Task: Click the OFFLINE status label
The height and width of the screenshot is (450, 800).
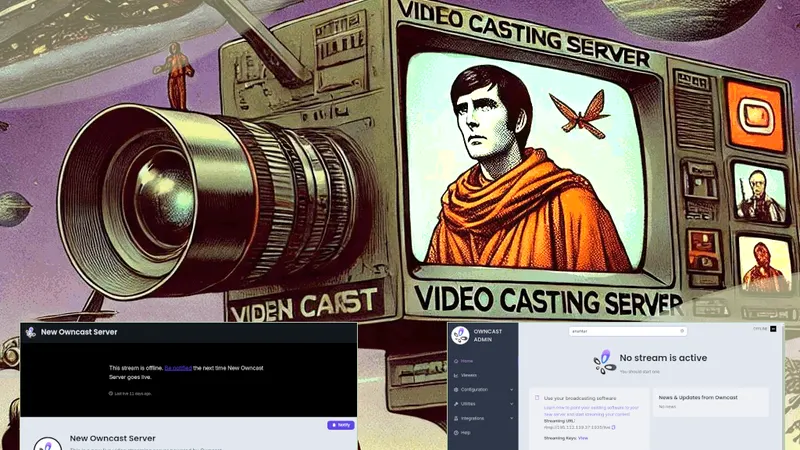Action: (760, 329)
